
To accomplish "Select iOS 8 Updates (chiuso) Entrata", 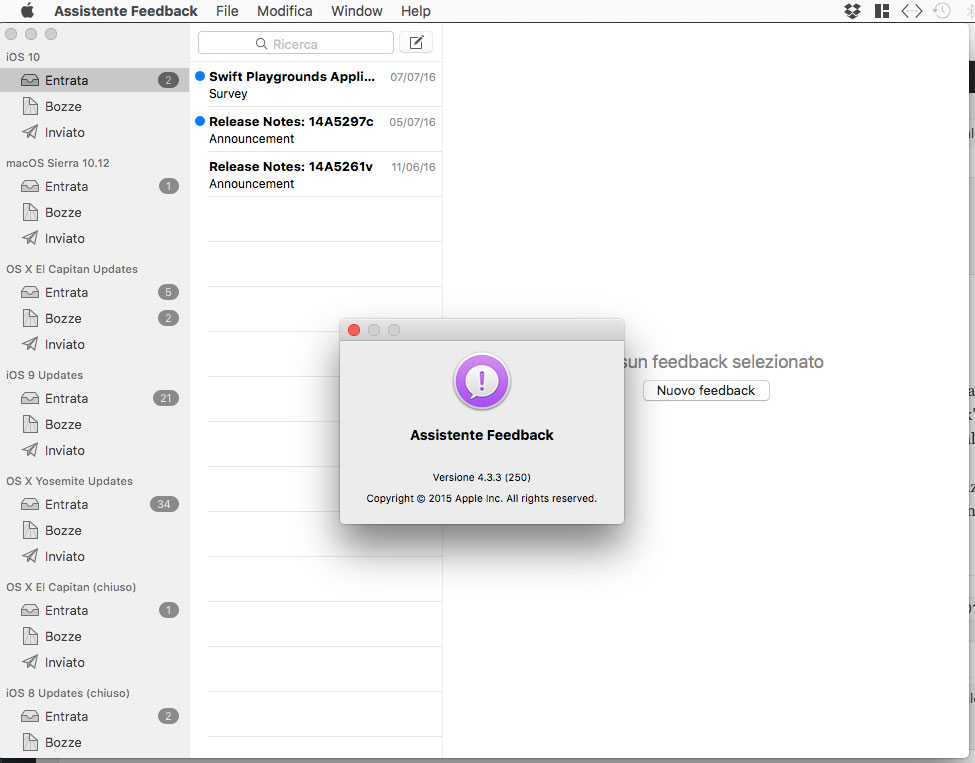I will (95, 716).
